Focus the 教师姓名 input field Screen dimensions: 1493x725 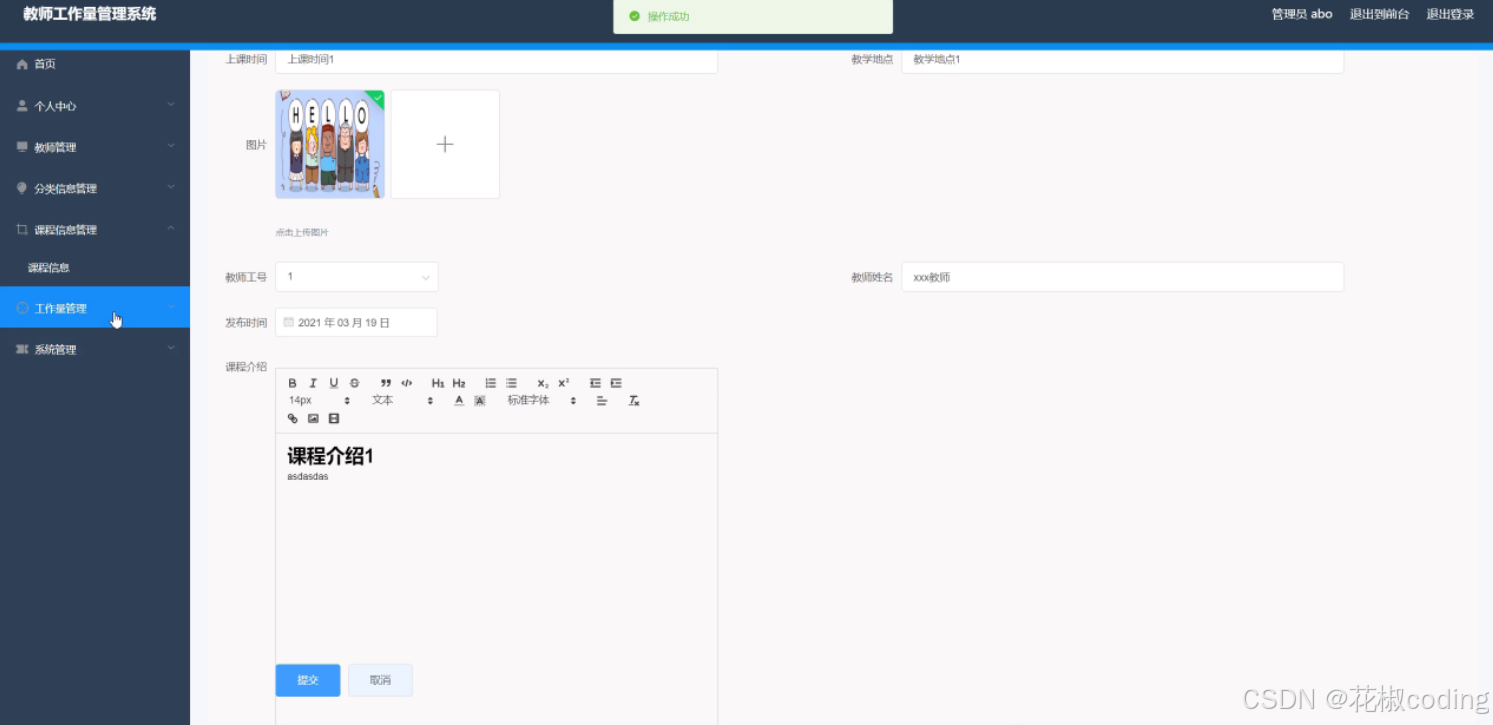(1122, 277)
